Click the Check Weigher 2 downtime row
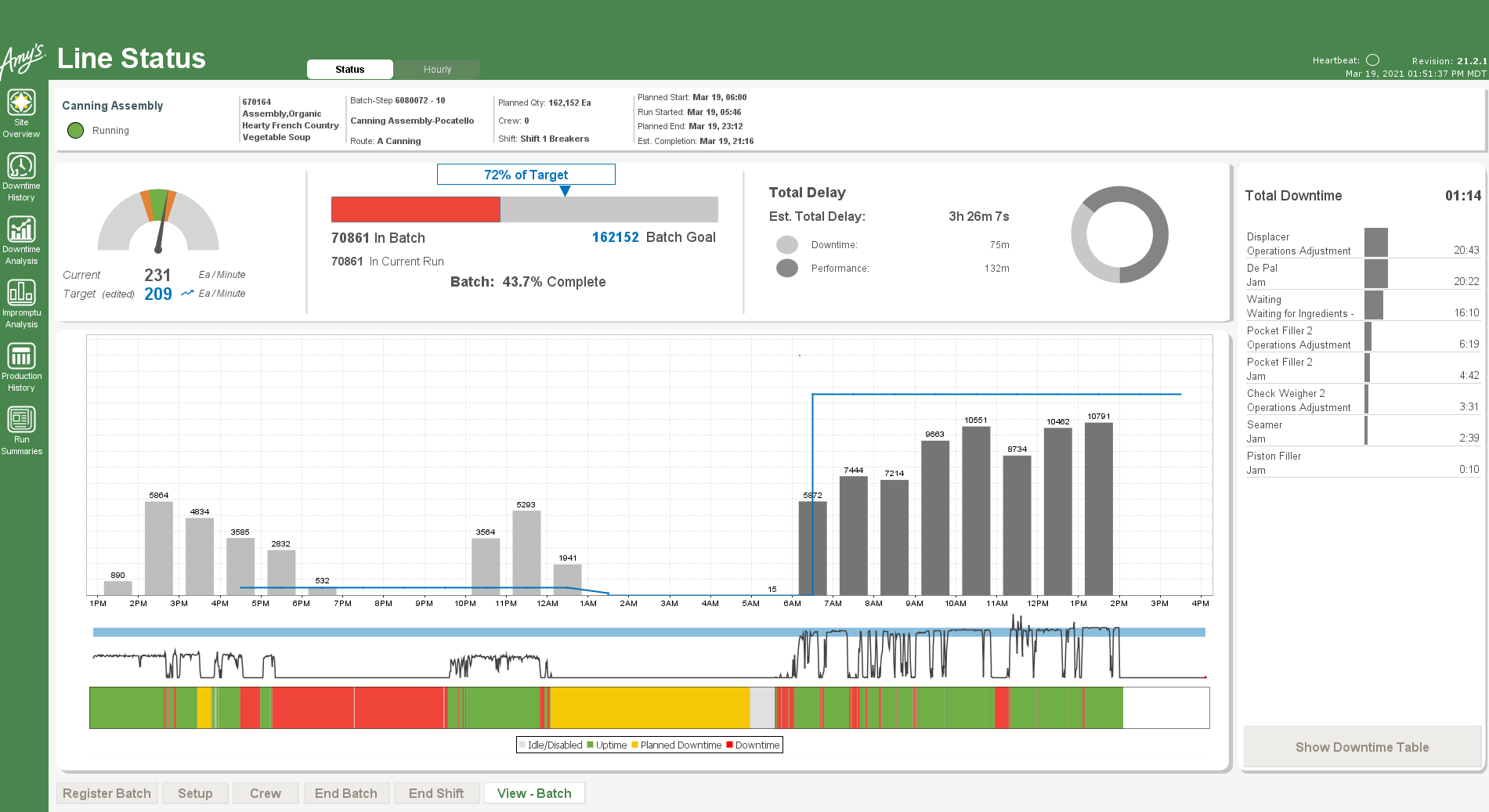 click(x=1363, y=399)
